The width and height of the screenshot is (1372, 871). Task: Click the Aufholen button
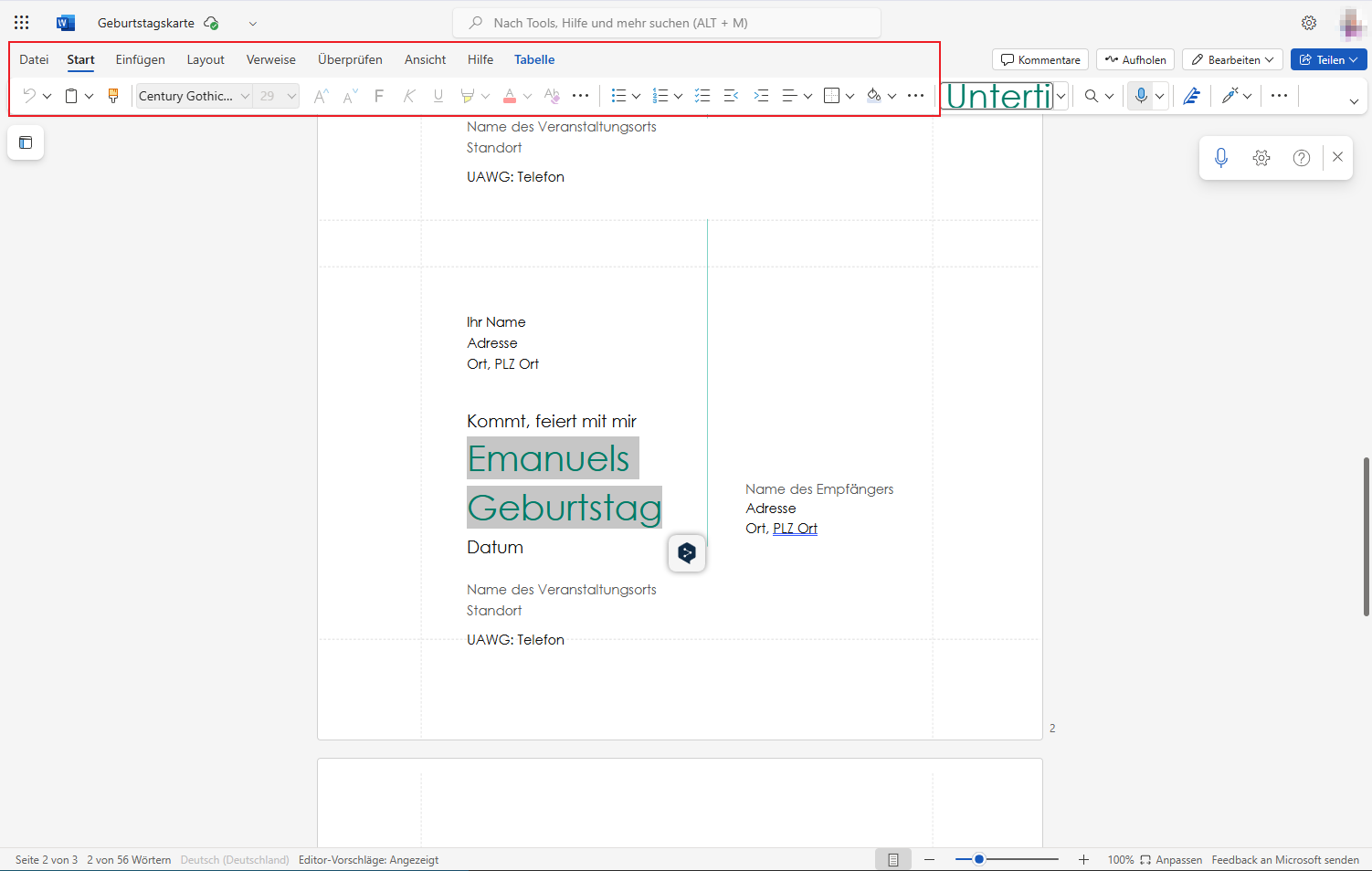[1135, 59]
